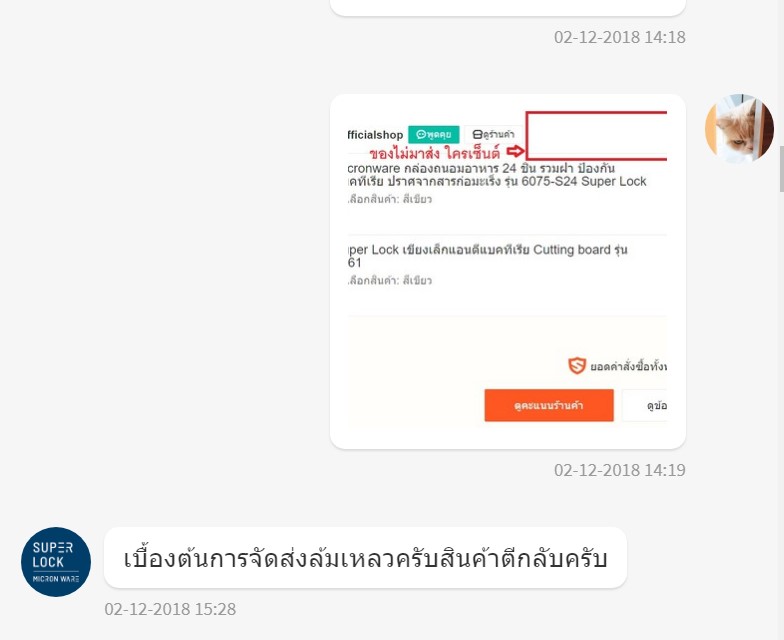Click the 02-12-2018 15:28 timestamp
The height and width of the screenshot is (640, 784).
coord(170,609)
